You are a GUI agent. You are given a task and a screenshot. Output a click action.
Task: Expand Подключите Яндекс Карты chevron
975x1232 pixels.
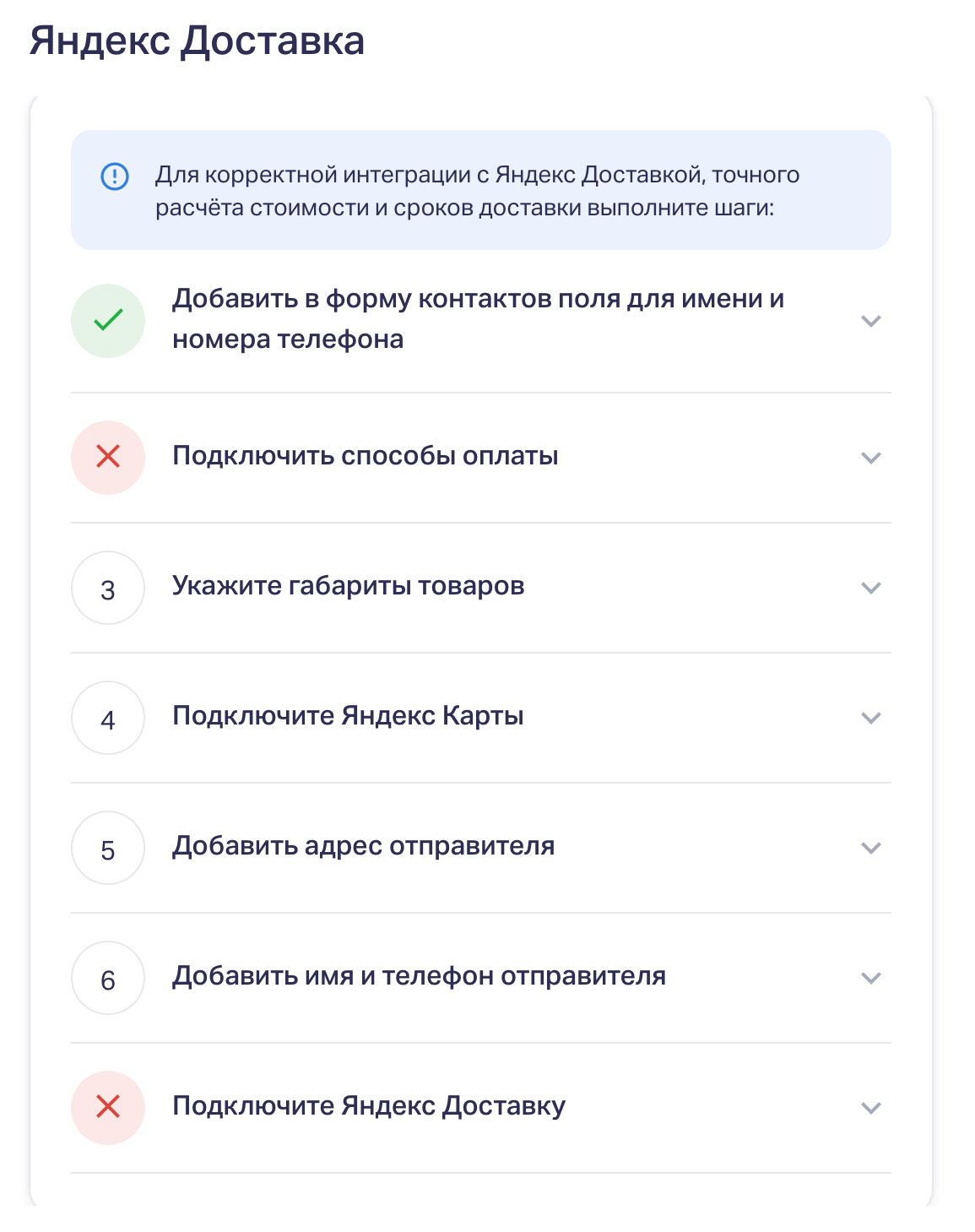(870, 718)
